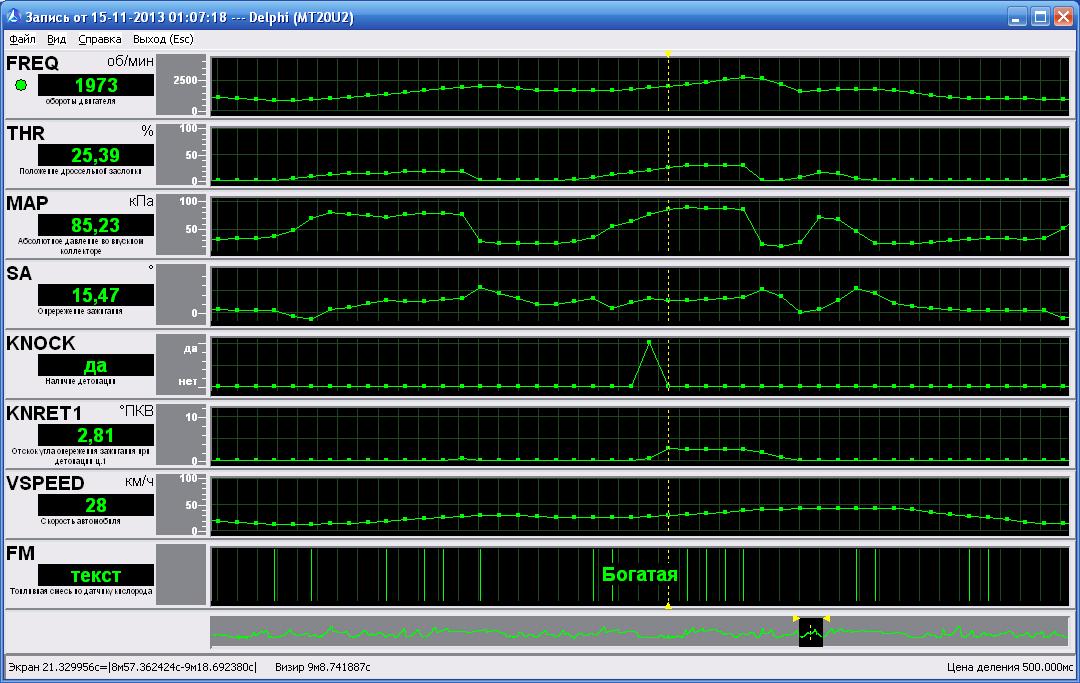Click the knock spike peak in KNOCK graph

(649, 342)
